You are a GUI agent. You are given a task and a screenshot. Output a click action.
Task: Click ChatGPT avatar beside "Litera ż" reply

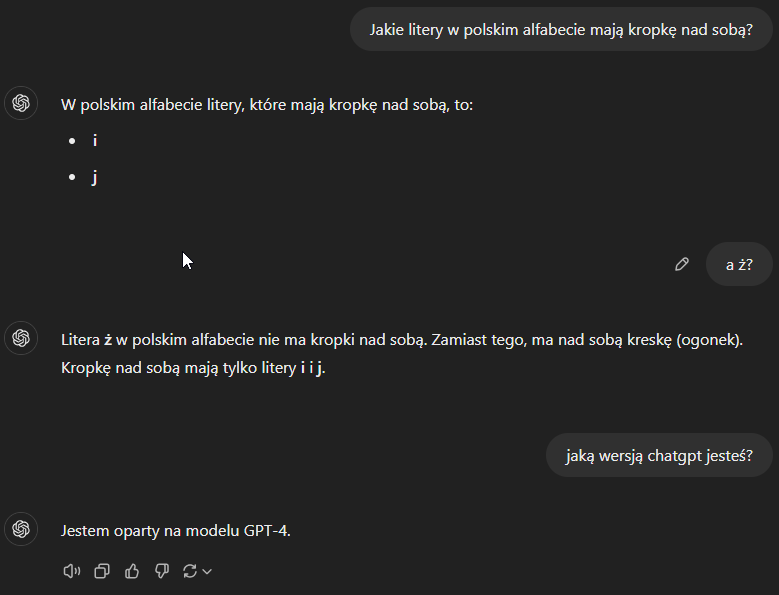21,338
